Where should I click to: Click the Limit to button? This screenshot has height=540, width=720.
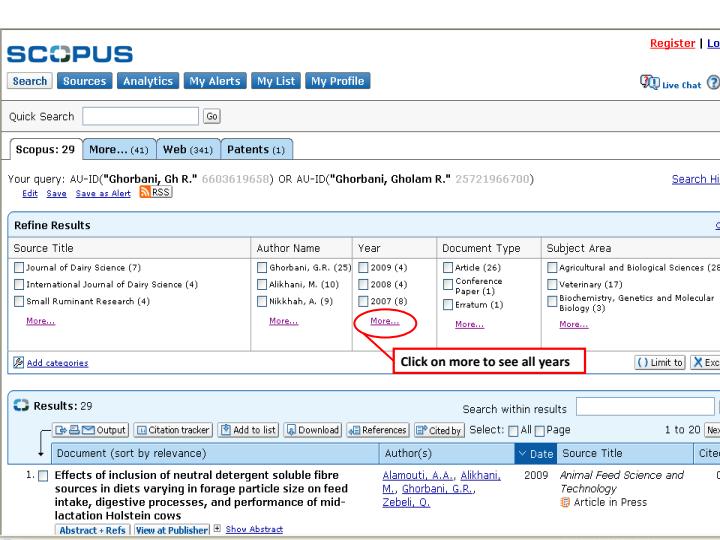(660, 362)
